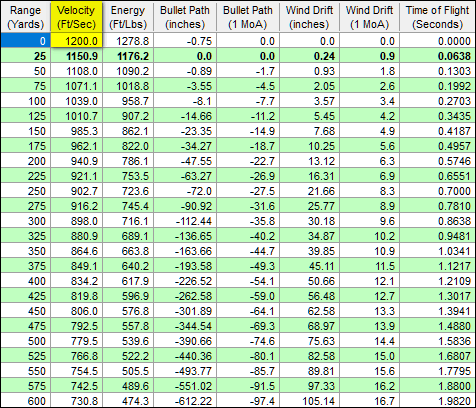Select the Wind Drift (inches) column header
Image resolution: width=476 pixels, height=408 pixels.
309,17
